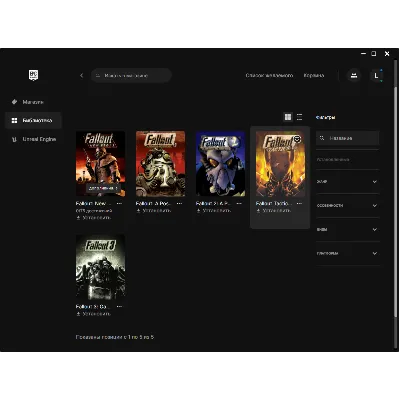Switch to grid view layout
The height and width of the screenshot is (400, 400).
(x=288, y=117)
